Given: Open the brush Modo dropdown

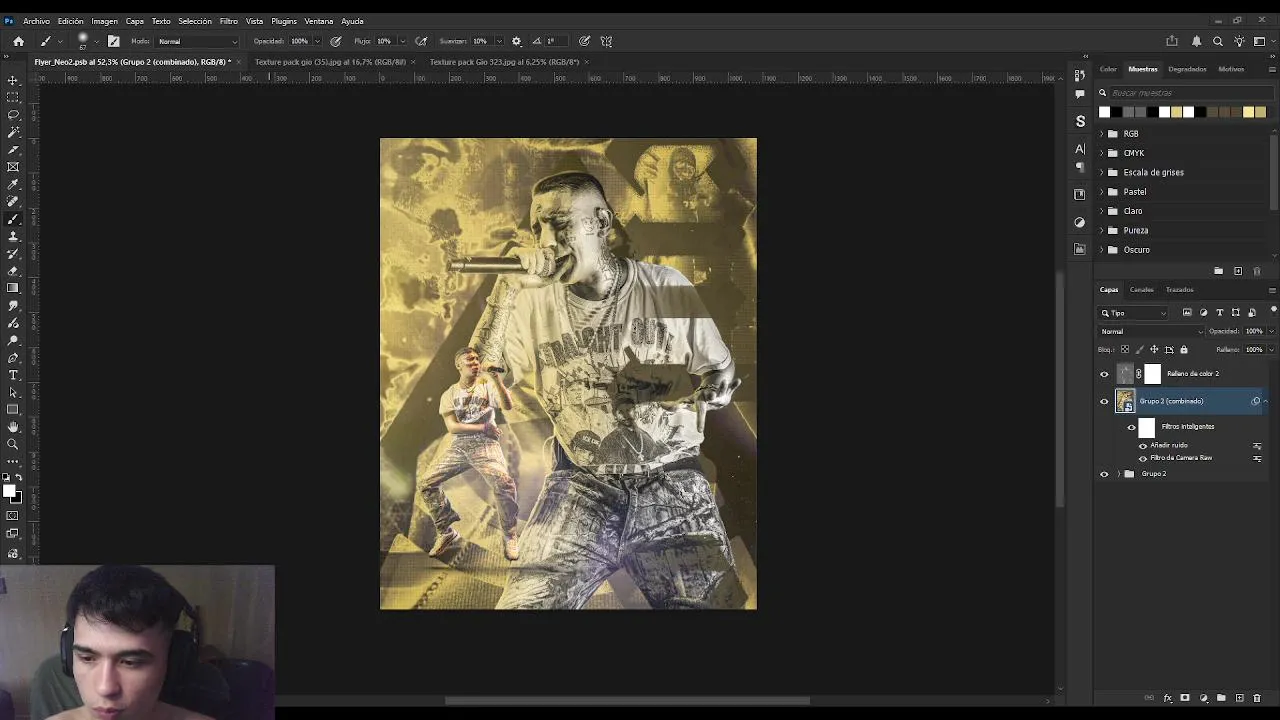Looking at the screenshot, I should (198, 41).
